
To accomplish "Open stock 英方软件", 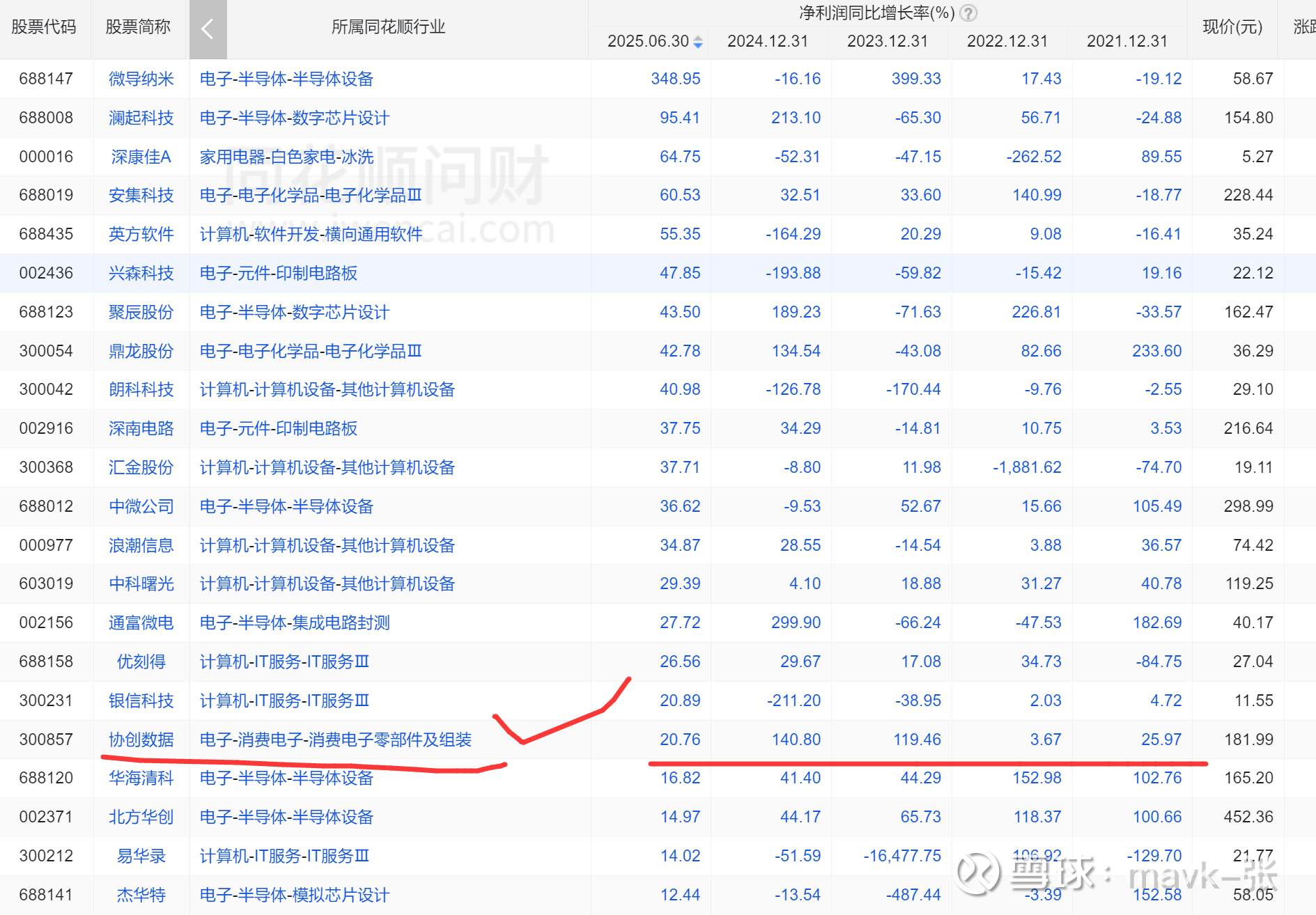I will (x=141, y=234).
